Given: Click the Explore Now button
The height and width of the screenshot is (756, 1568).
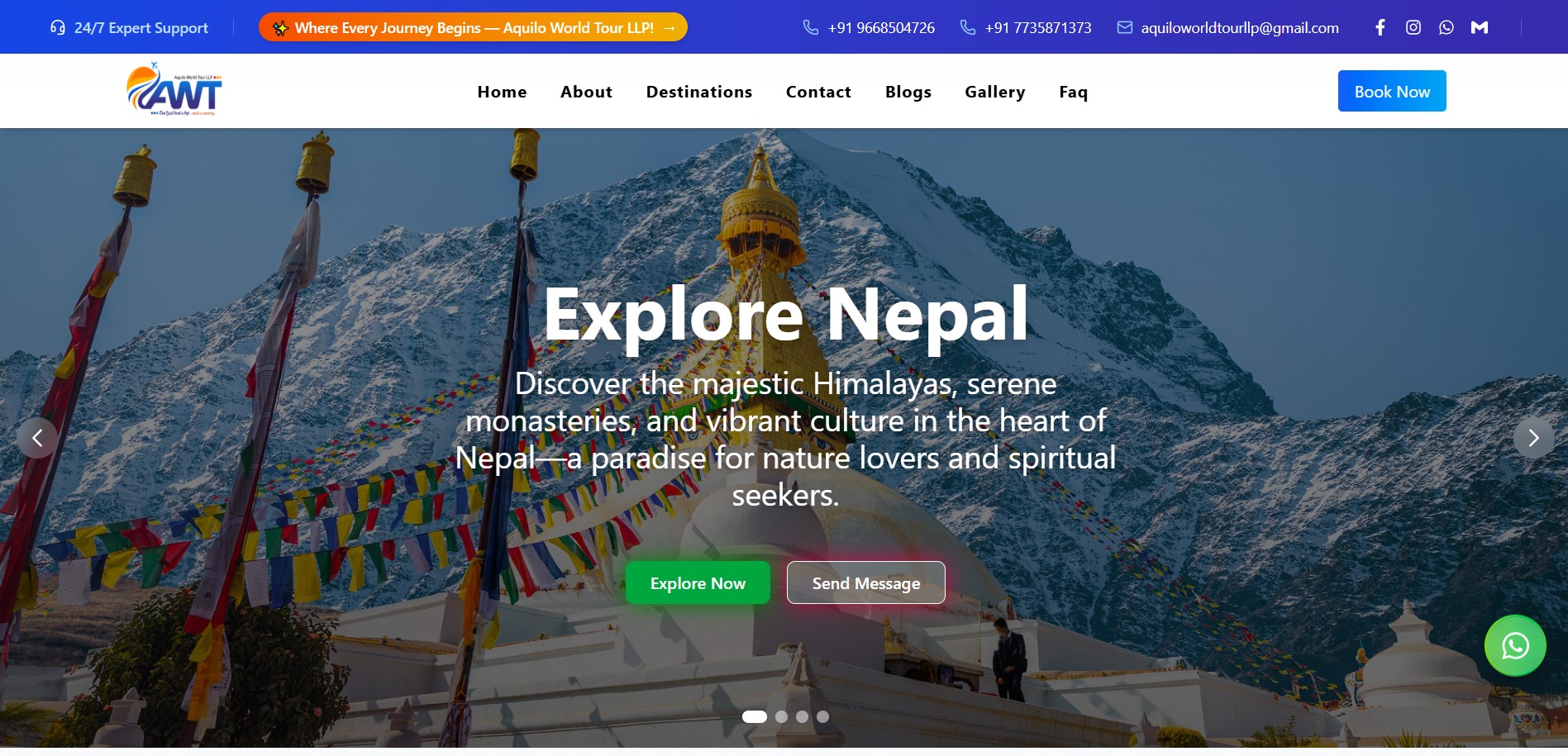Looking at the screenshot, I should pyautogui.click(x=698, y=582).
